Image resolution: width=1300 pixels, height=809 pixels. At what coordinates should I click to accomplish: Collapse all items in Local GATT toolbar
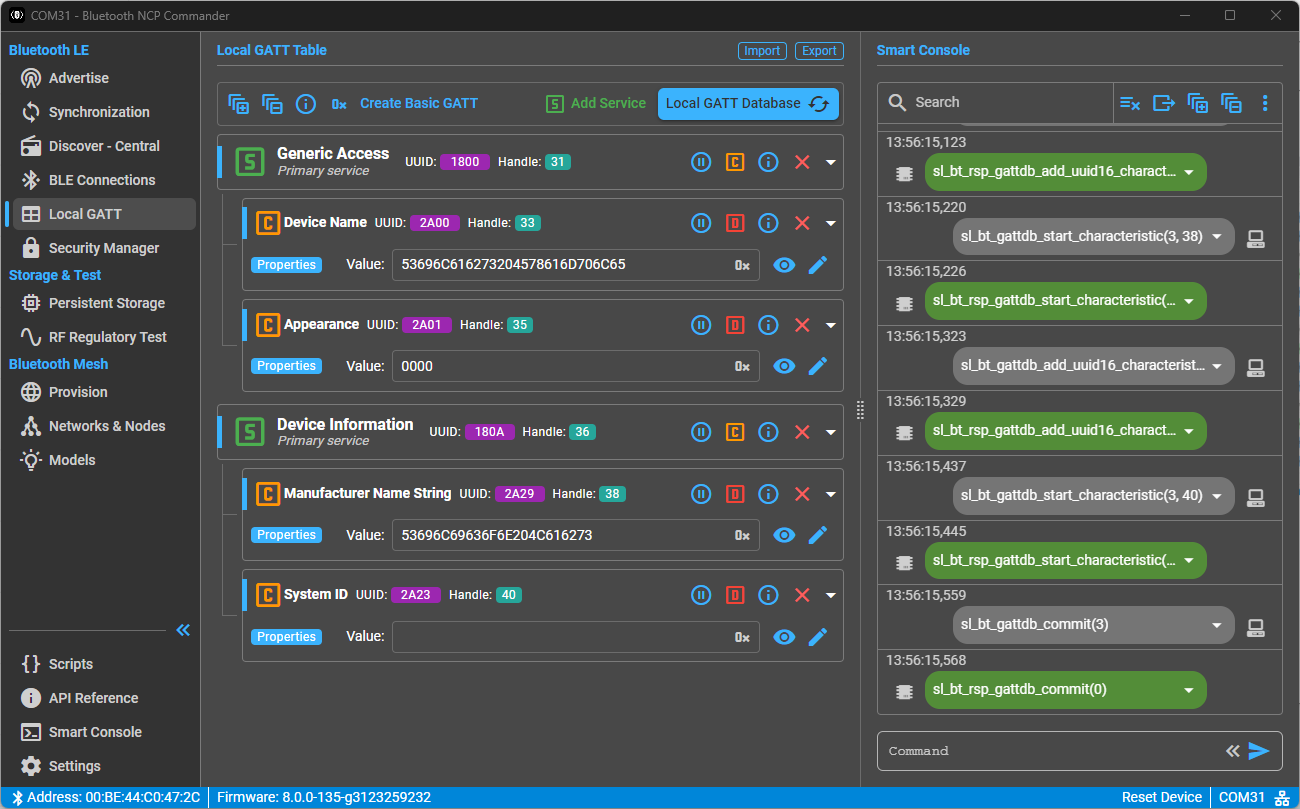pos(272,103)
